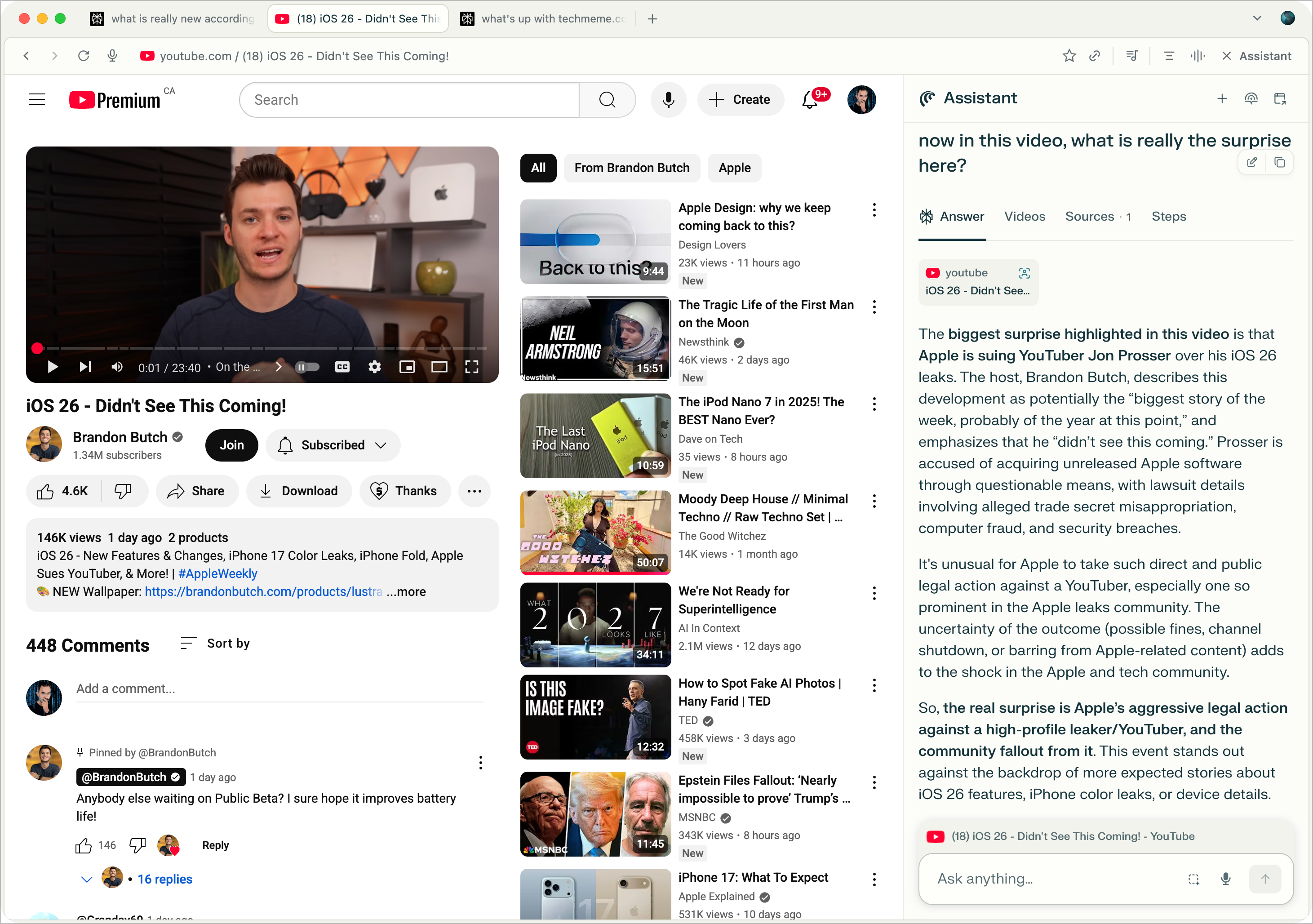Dislike the pinned comment
Viewport: 1313px width, 924px height.
click(x=137, y=845)
